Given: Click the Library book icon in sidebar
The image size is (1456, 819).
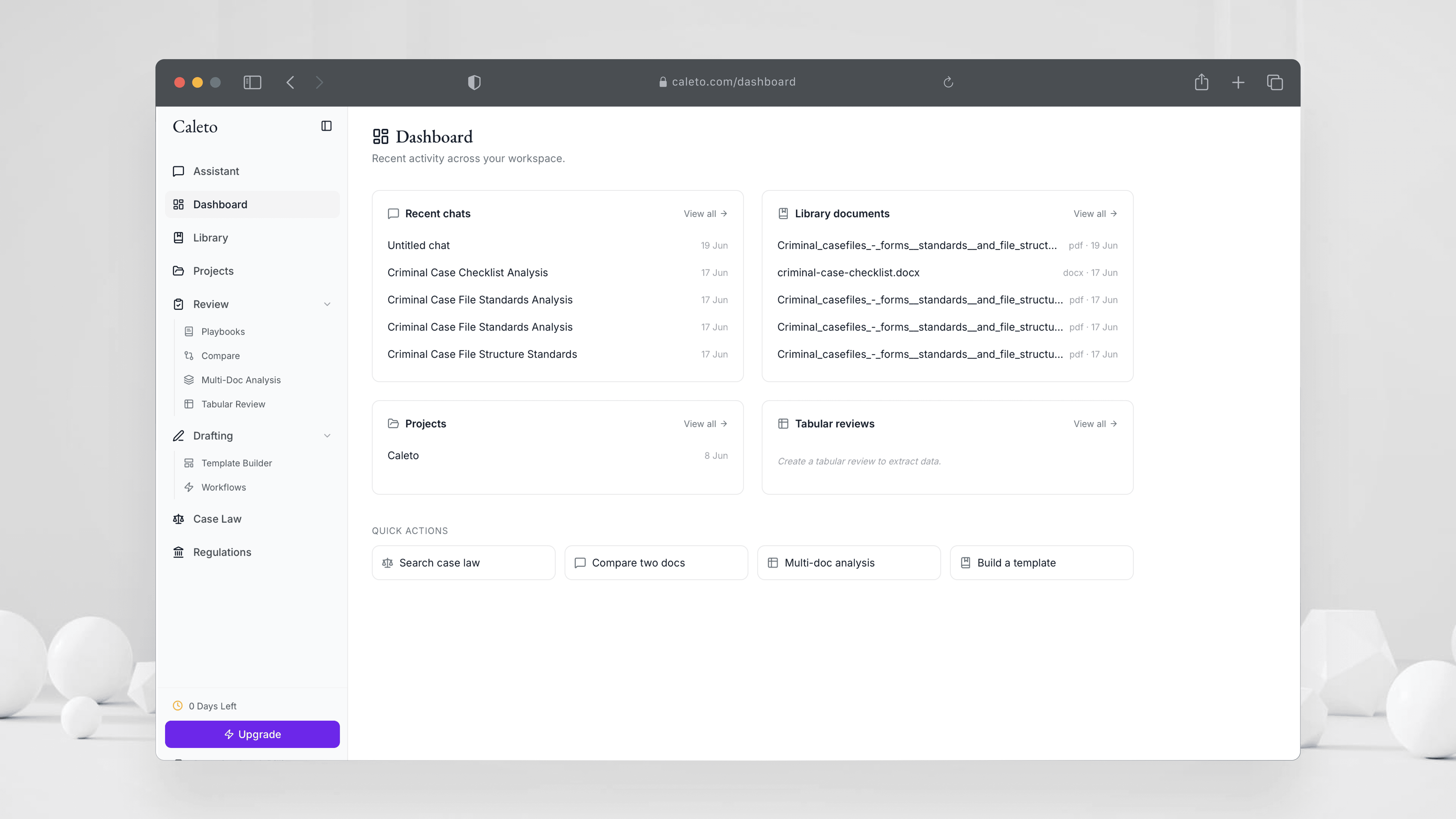Looking at the screenshot, I should point(179,238).
